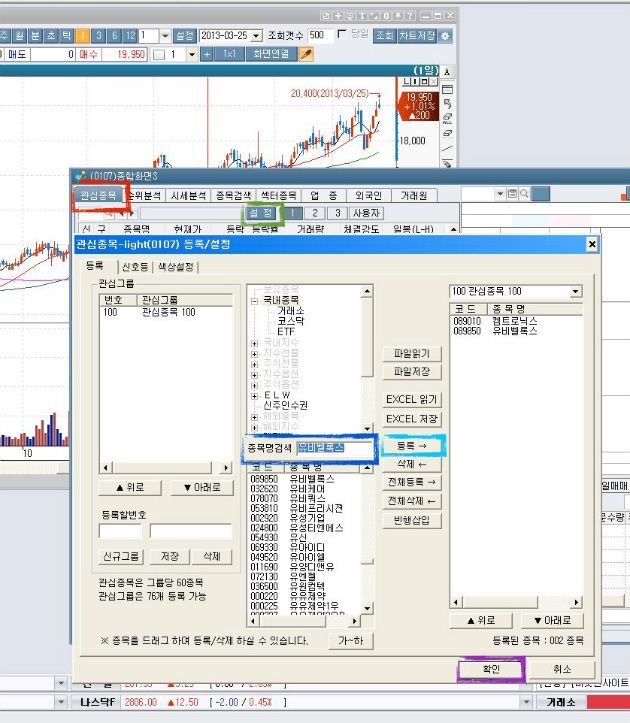
Task: Open the dropdown next to chart count 1
Action: [192, 55]
